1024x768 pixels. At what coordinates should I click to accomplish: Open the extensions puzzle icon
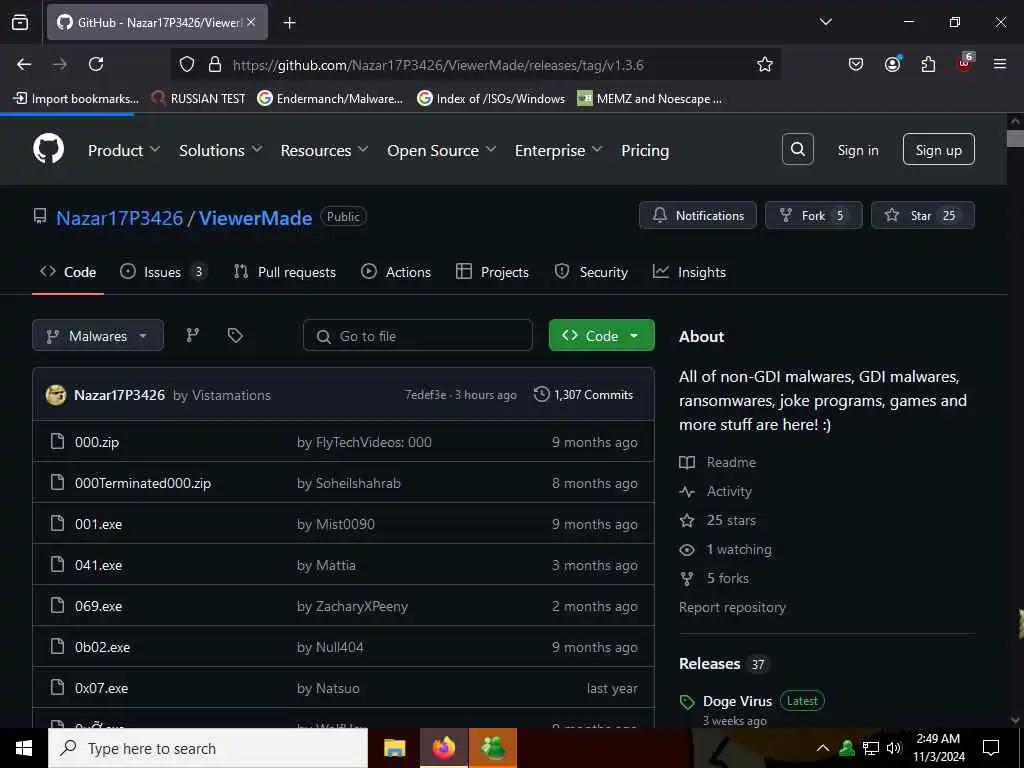tap(928, 64)
